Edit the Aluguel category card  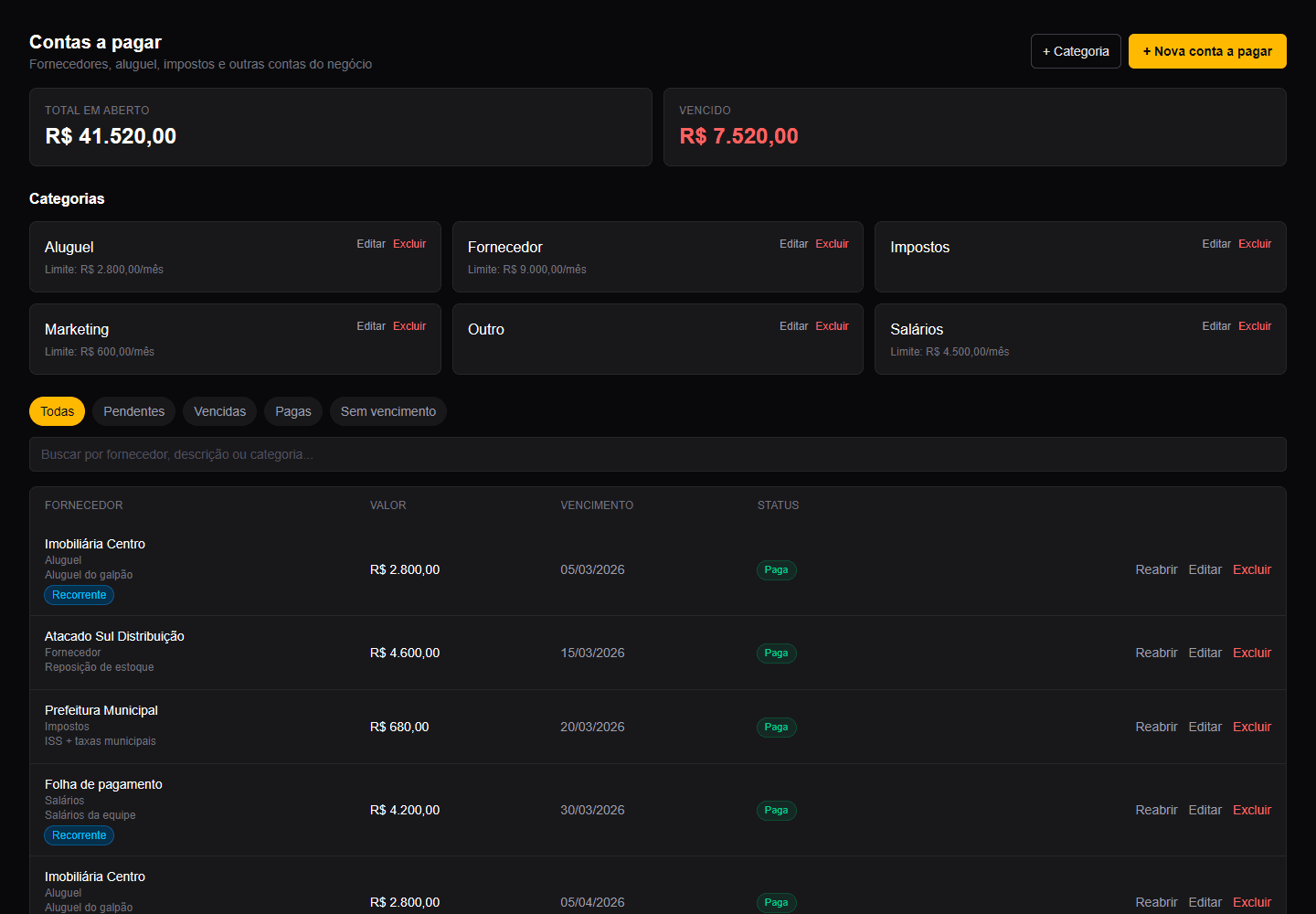click(371, 244)
